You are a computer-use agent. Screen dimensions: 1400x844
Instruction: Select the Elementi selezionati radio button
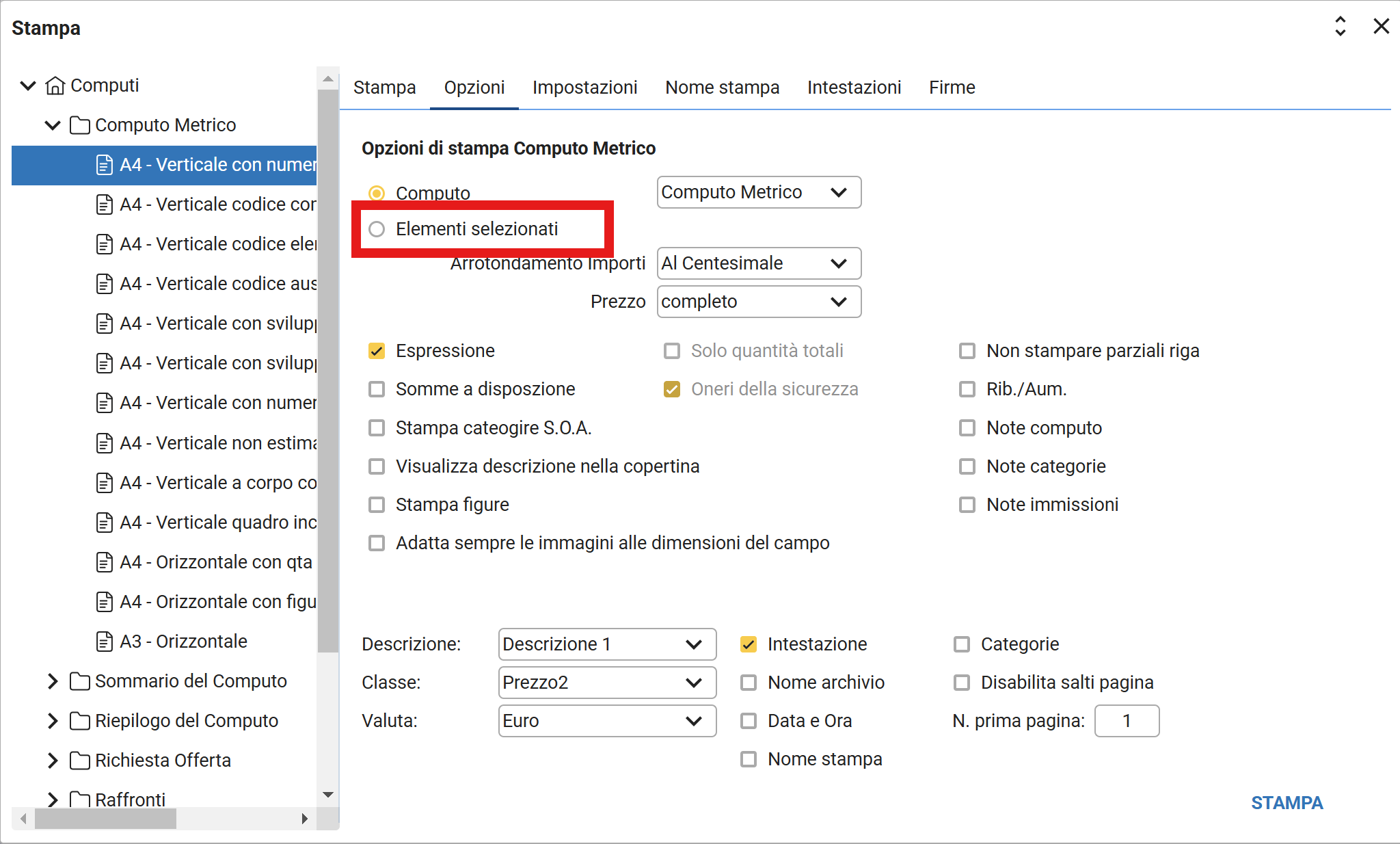coord(377,229)
